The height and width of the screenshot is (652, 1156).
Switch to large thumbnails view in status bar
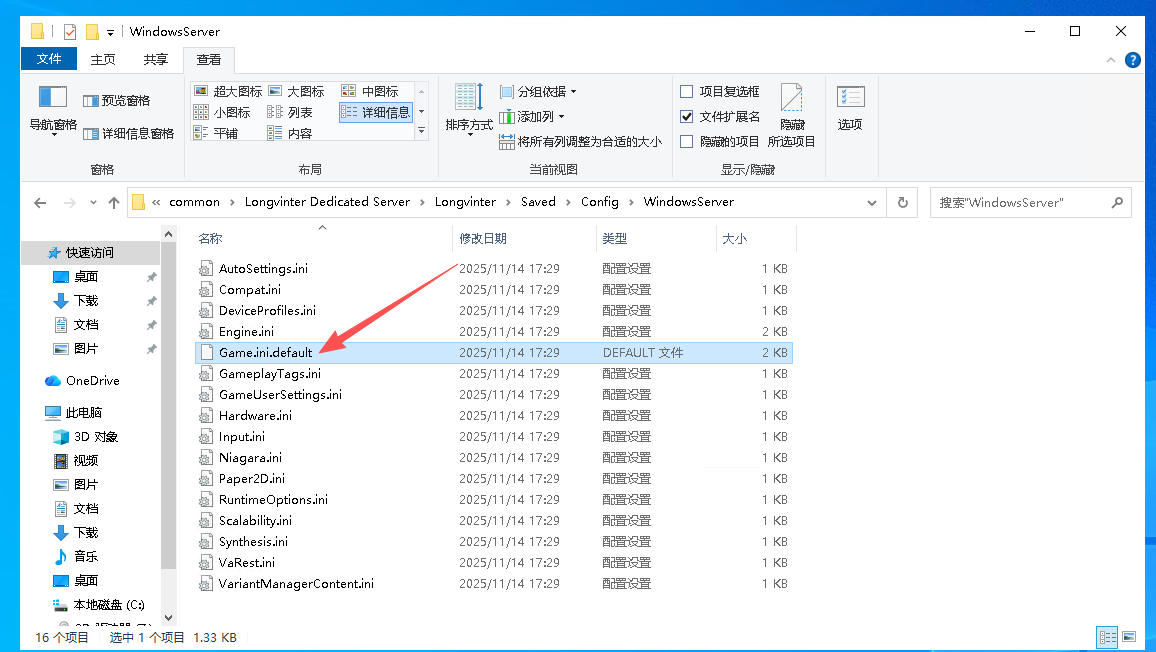tap(1129, 637)
